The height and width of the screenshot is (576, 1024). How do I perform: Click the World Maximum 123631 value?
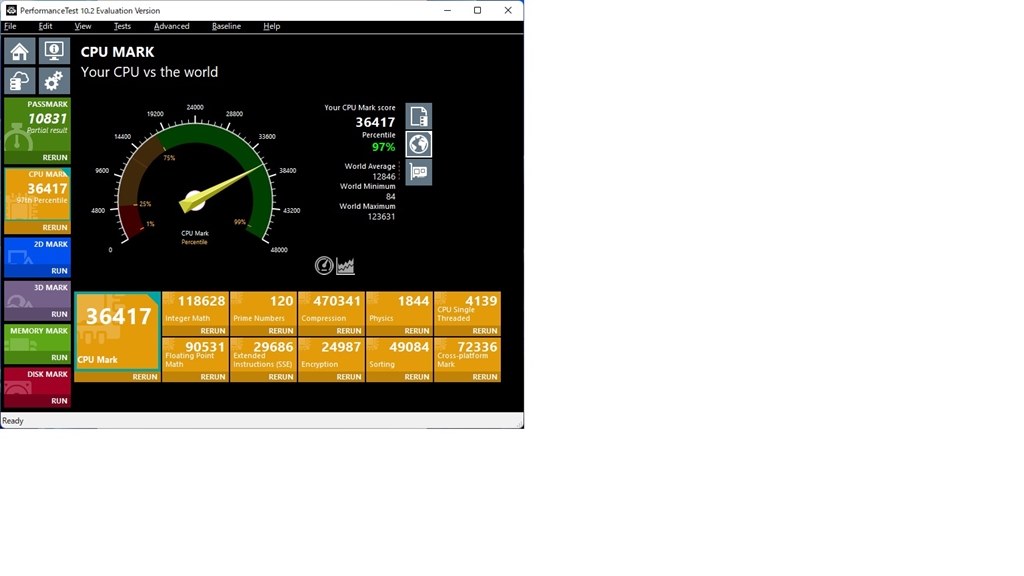tap(381, 217)
